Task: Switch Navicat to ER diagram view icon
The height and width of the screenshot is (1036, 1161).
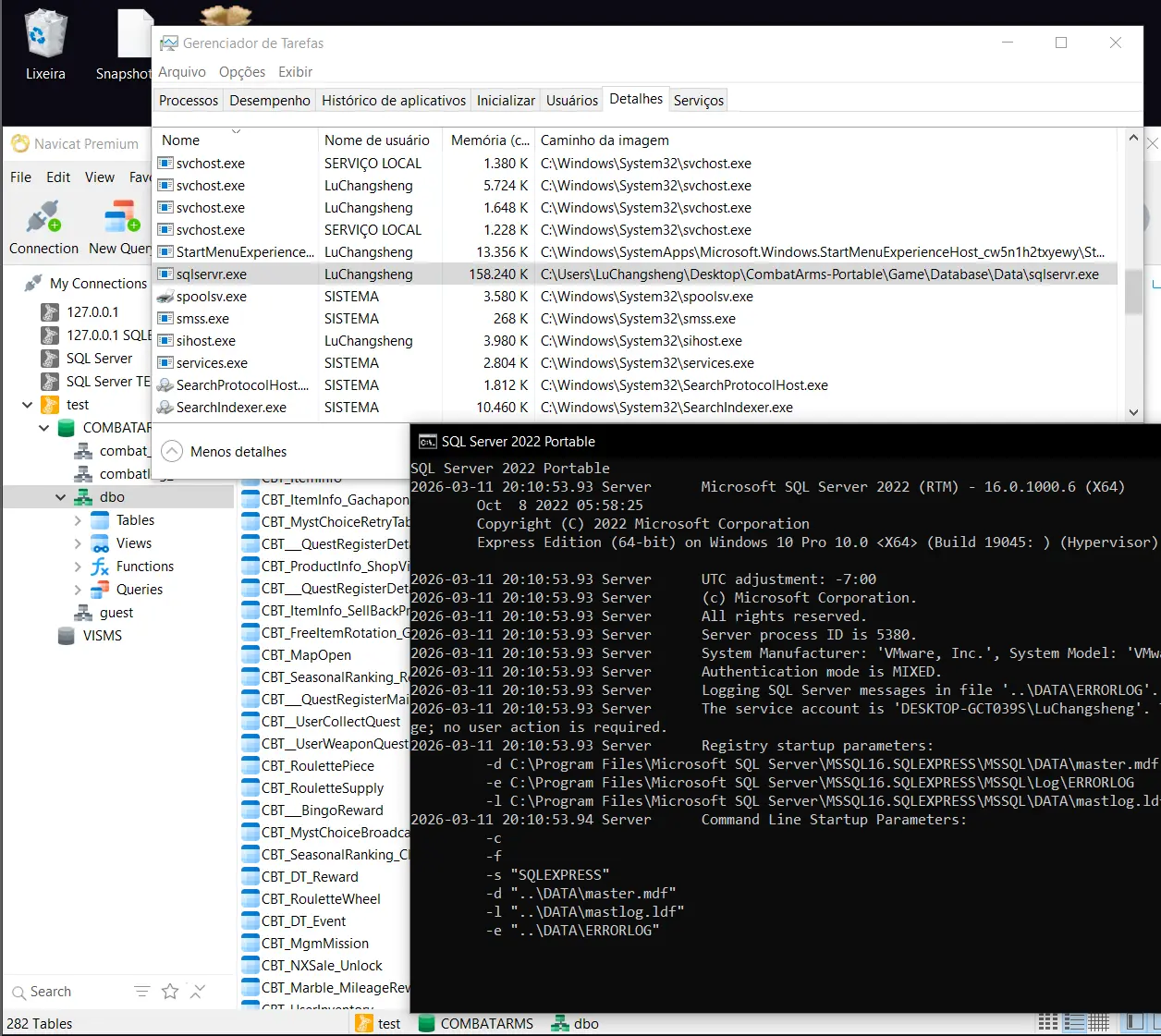Action: point(1099,1022)
